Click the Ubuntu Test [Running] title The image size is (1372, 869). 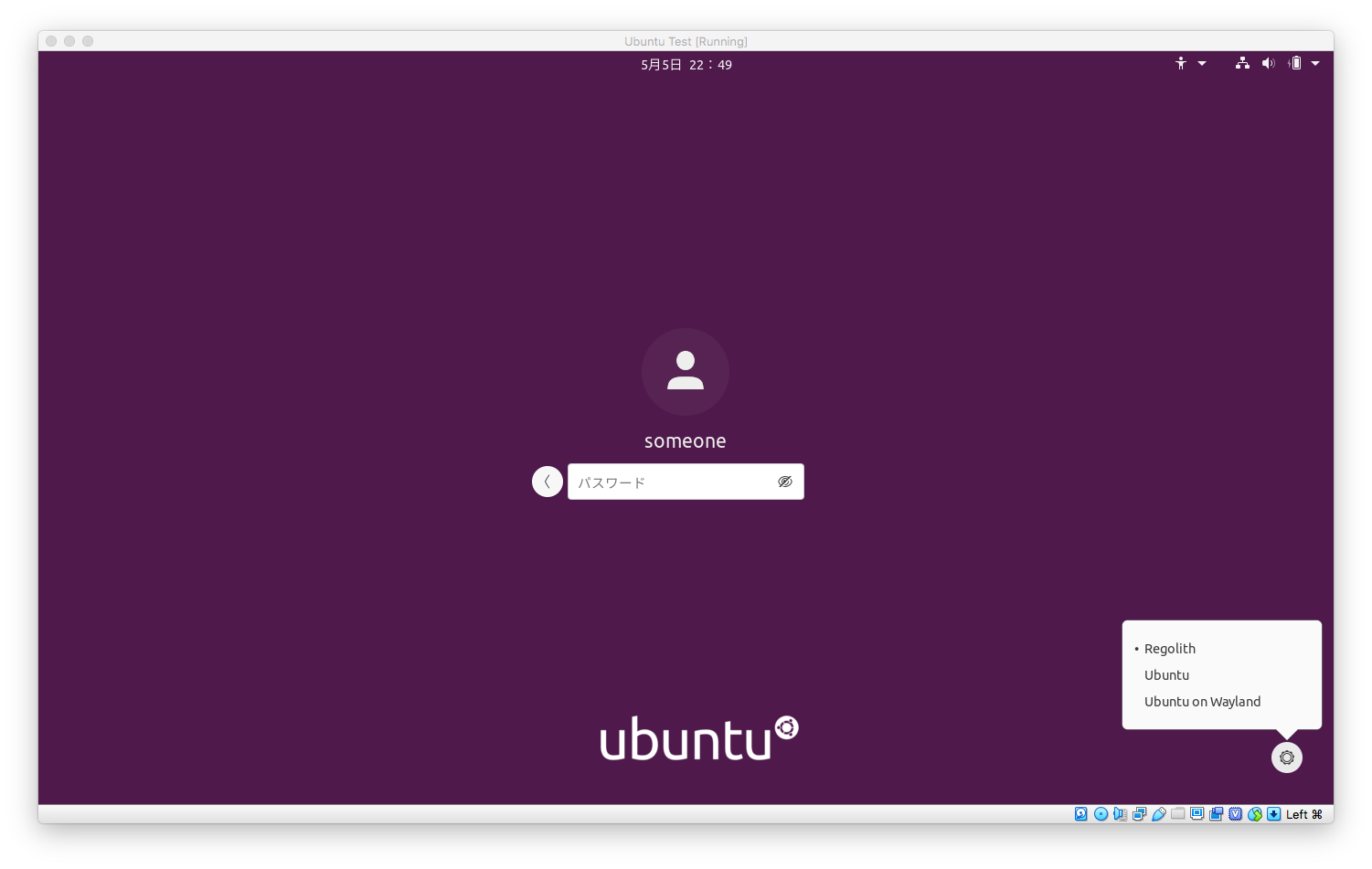pos(686,41)
